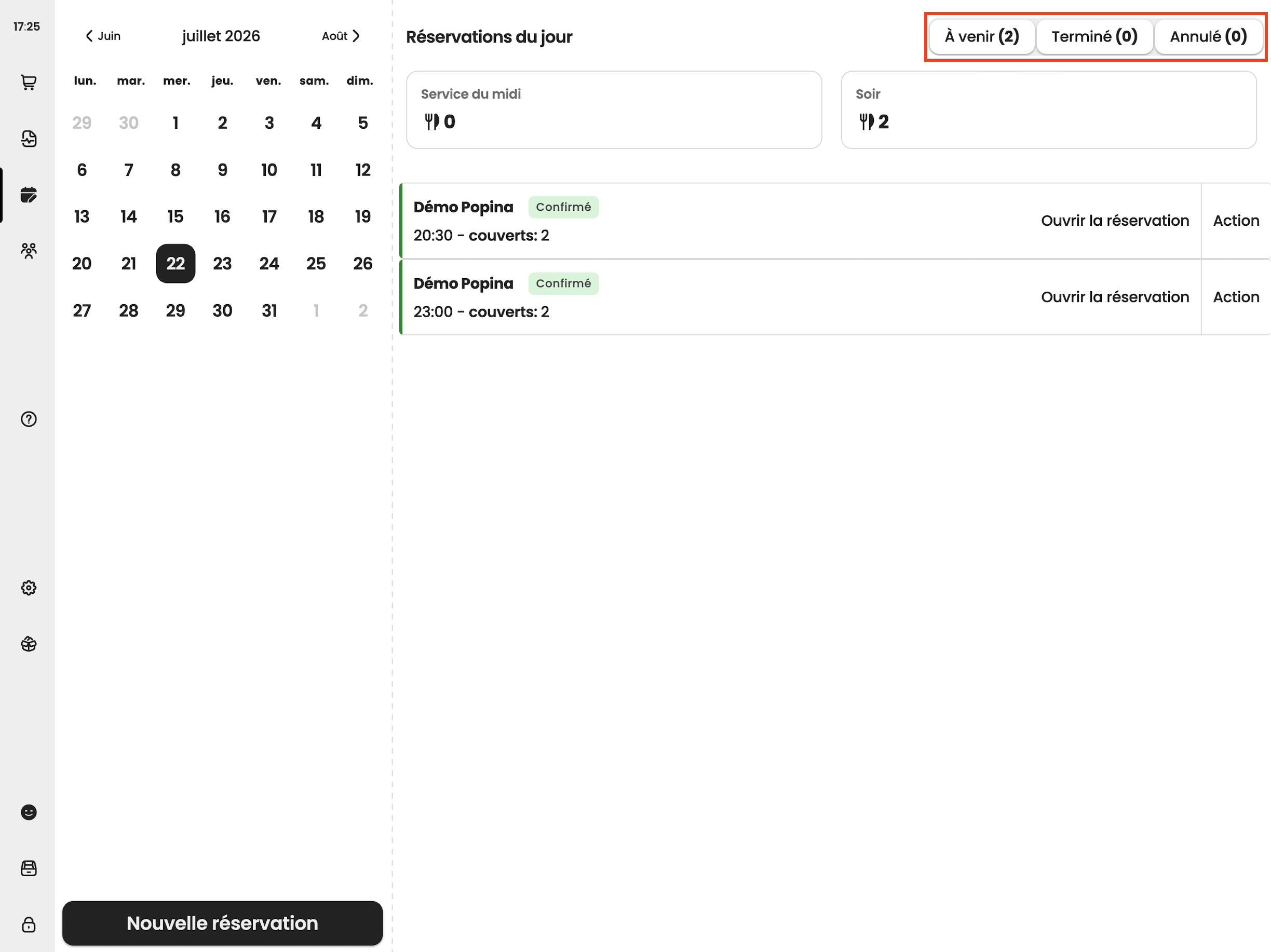Select July 10 in calendar
Screen dimensions: 1271x952
tap(269, 170)
